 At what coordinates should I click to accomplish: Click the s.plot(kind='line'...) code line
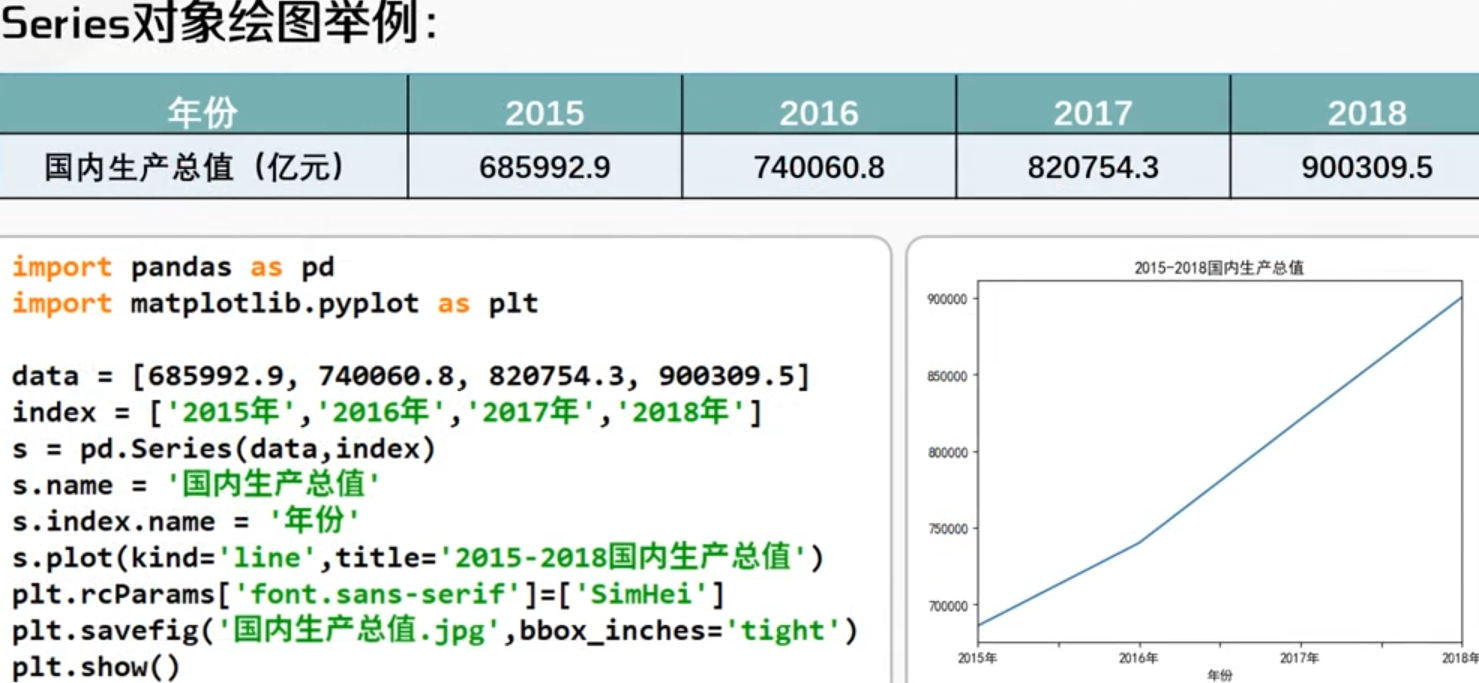pyautogui.click(x=418, y=558)
